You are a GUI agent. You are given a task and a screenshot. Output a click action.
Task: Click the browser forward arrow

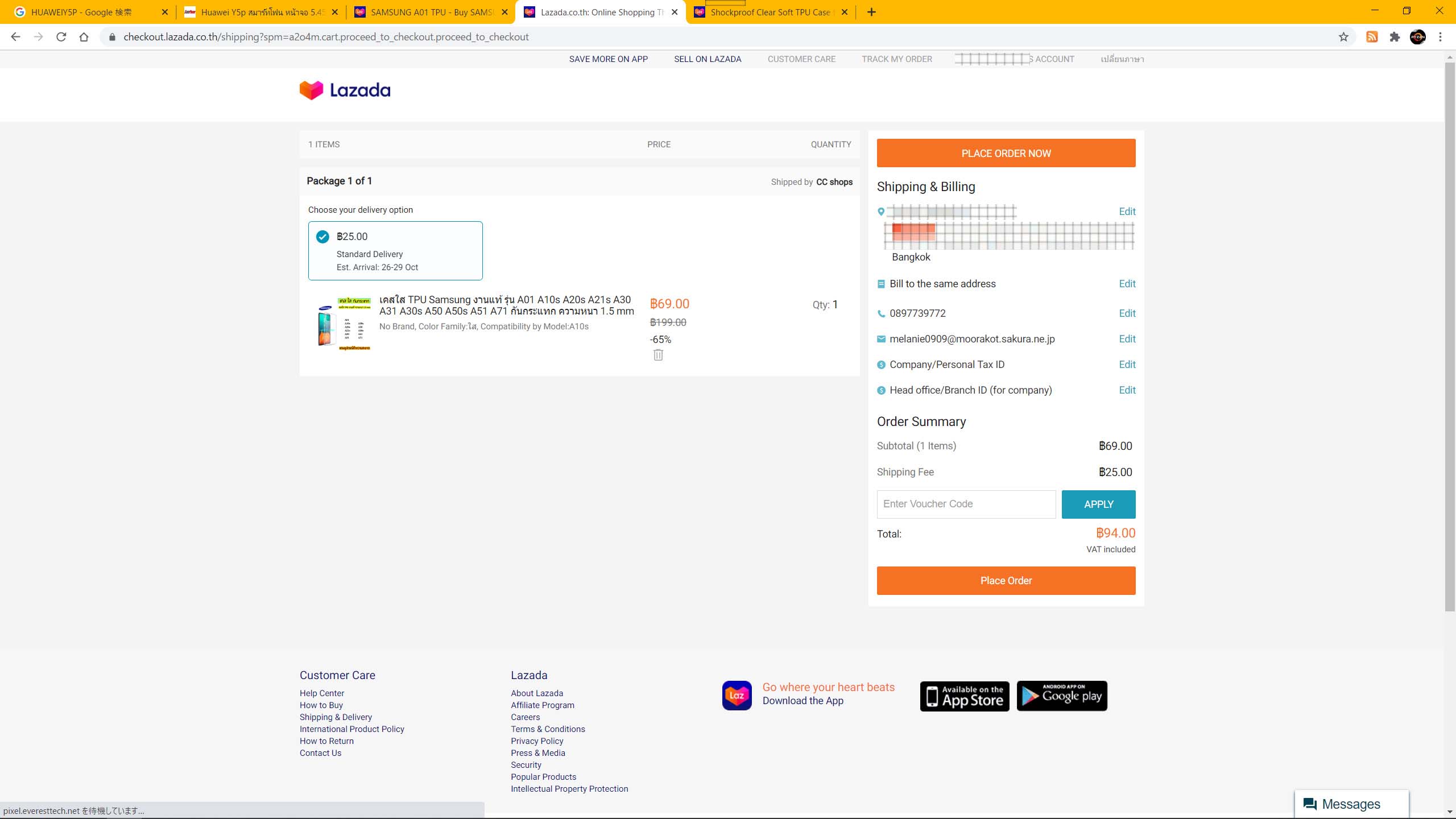(x=38, y=37)
